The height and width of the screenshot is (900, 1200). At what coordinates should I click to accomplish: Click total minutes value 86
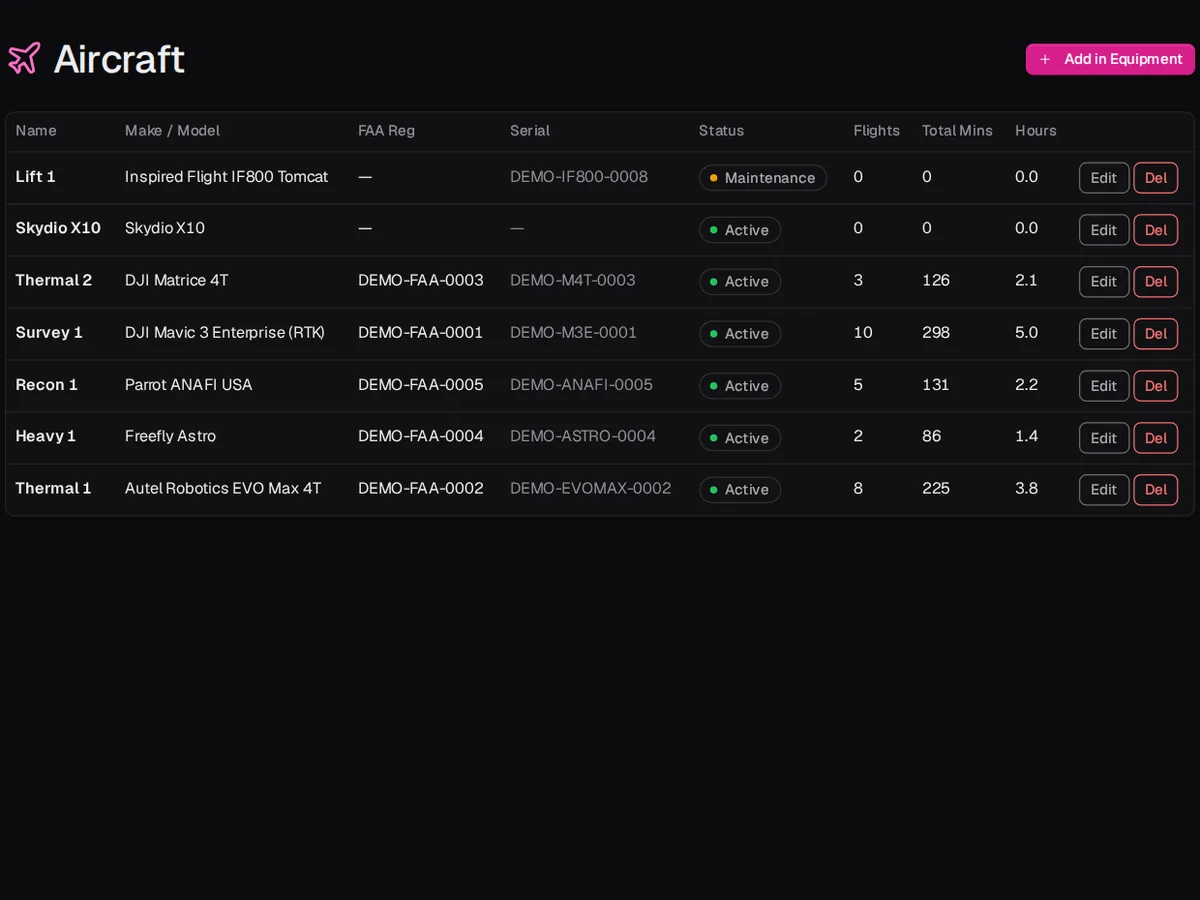[x=932, y=437]
